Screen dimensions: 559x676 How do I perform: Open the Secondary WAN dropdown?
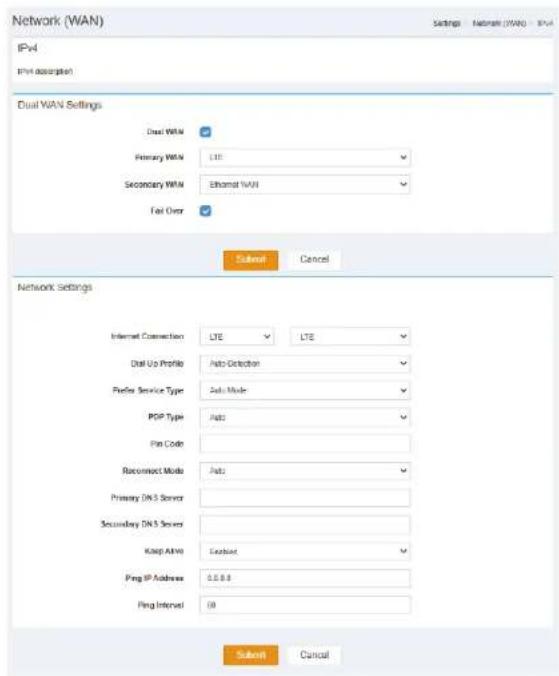tap(305, 185)
